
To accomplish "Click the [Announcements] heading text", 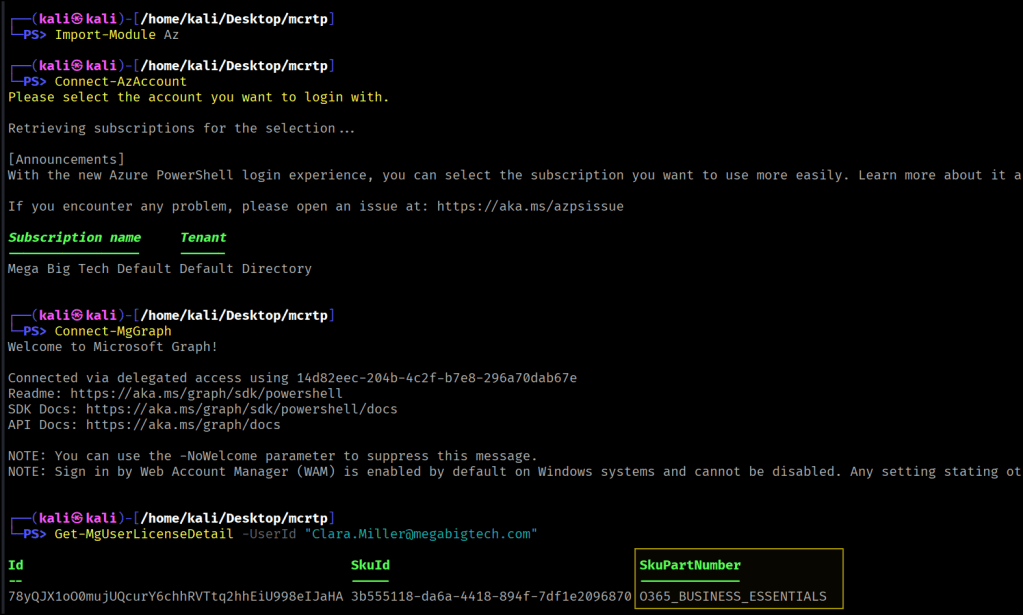I will tap(66, 160).
